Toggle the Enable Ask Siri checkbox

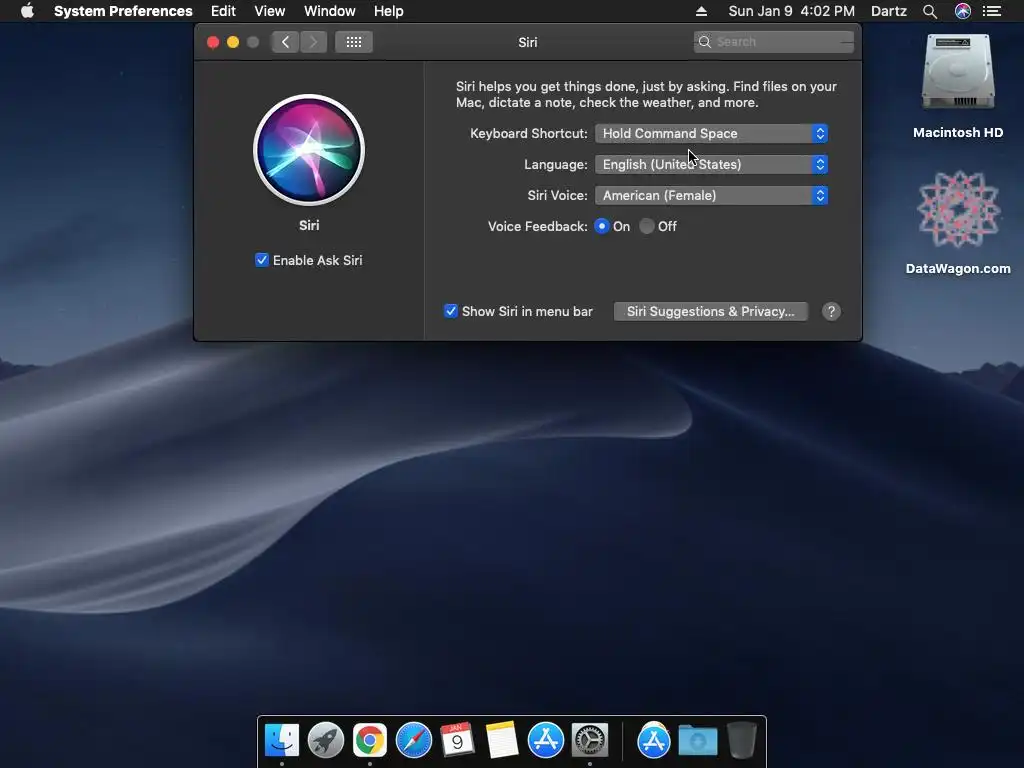262,260
